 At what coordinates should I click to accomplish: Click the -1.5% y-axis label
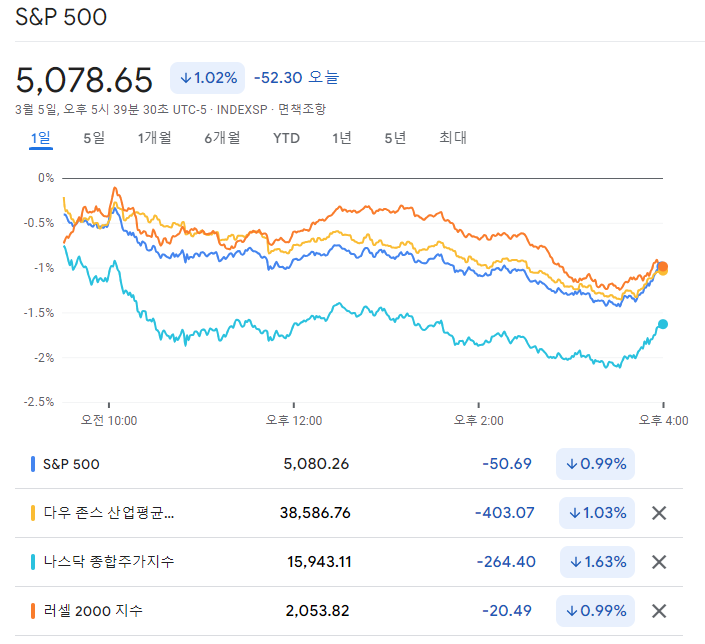click(x=39, y=313)
